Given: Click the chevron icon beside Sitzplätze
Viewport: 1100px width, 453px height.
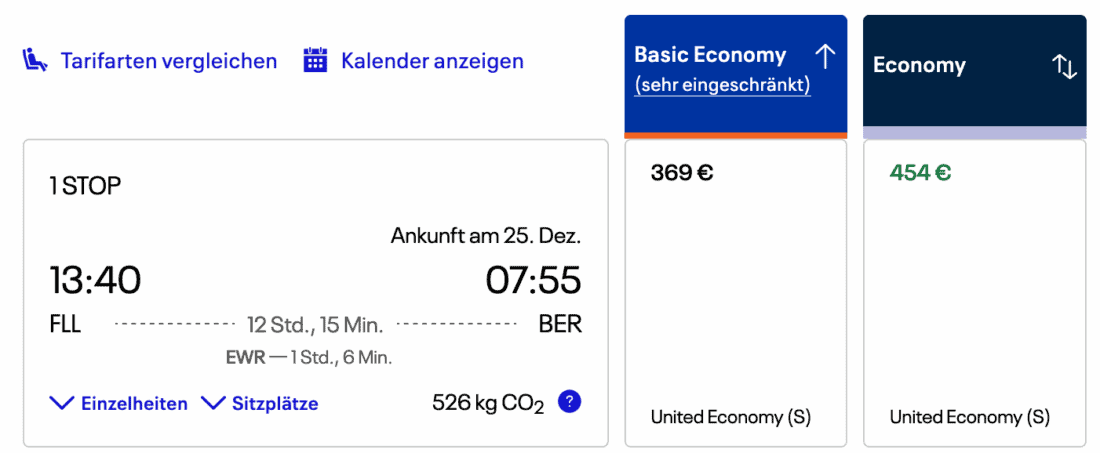Looking at the screenshot, I should click(213, 403).
